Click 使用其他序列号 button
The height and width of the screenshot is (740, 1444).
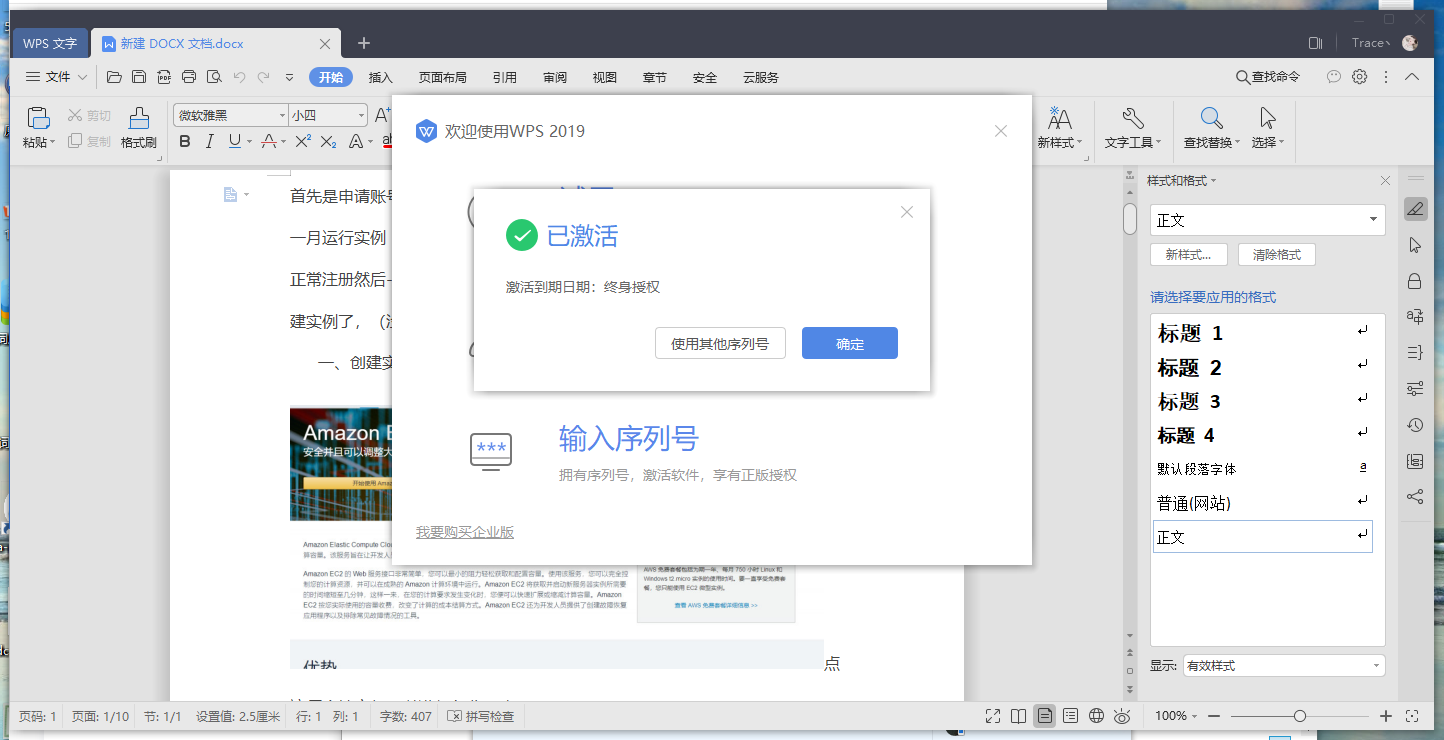(720, 343)
